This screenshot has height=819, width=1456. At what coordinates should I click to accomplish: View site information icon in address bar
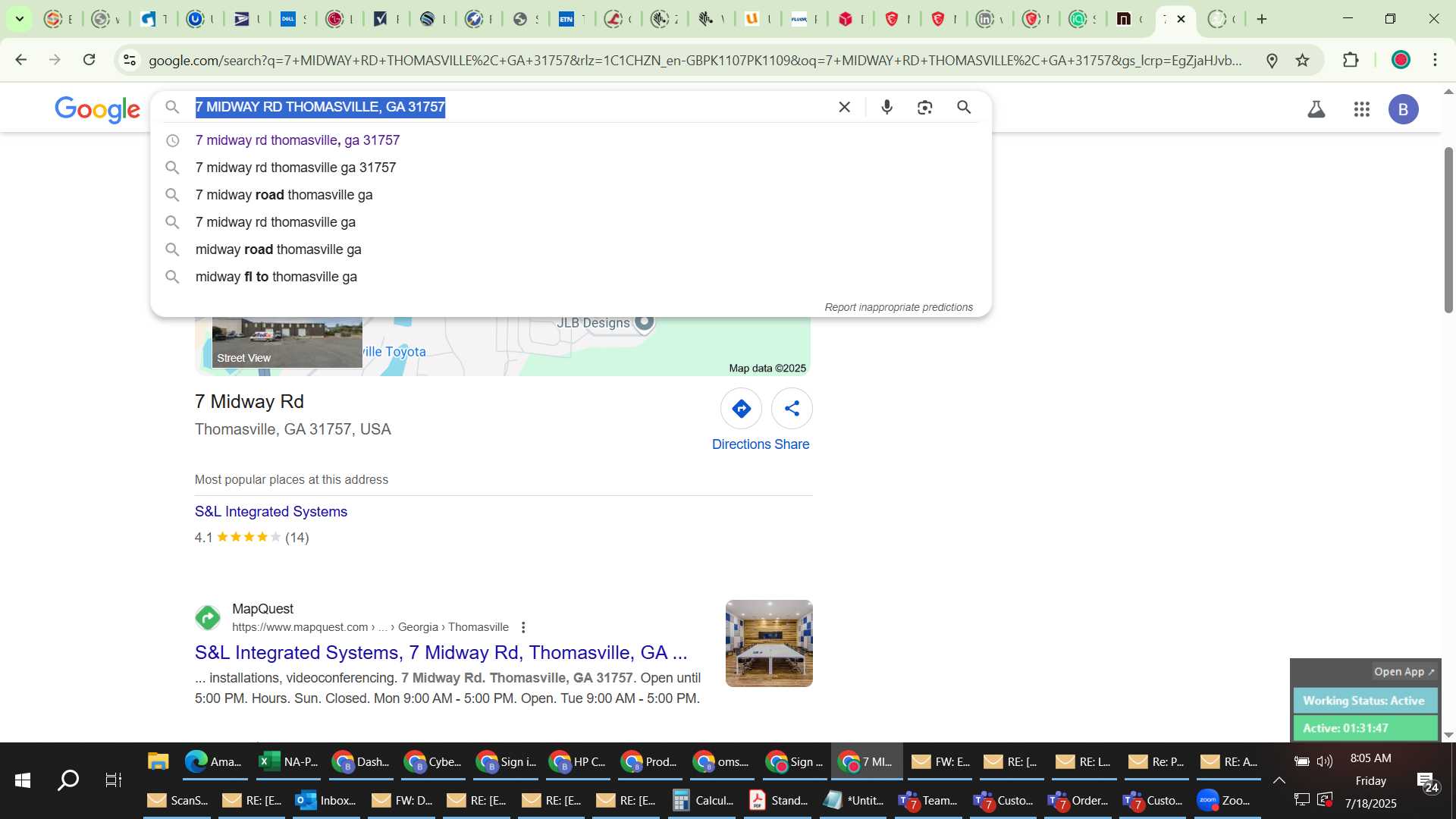click(130, 60)
